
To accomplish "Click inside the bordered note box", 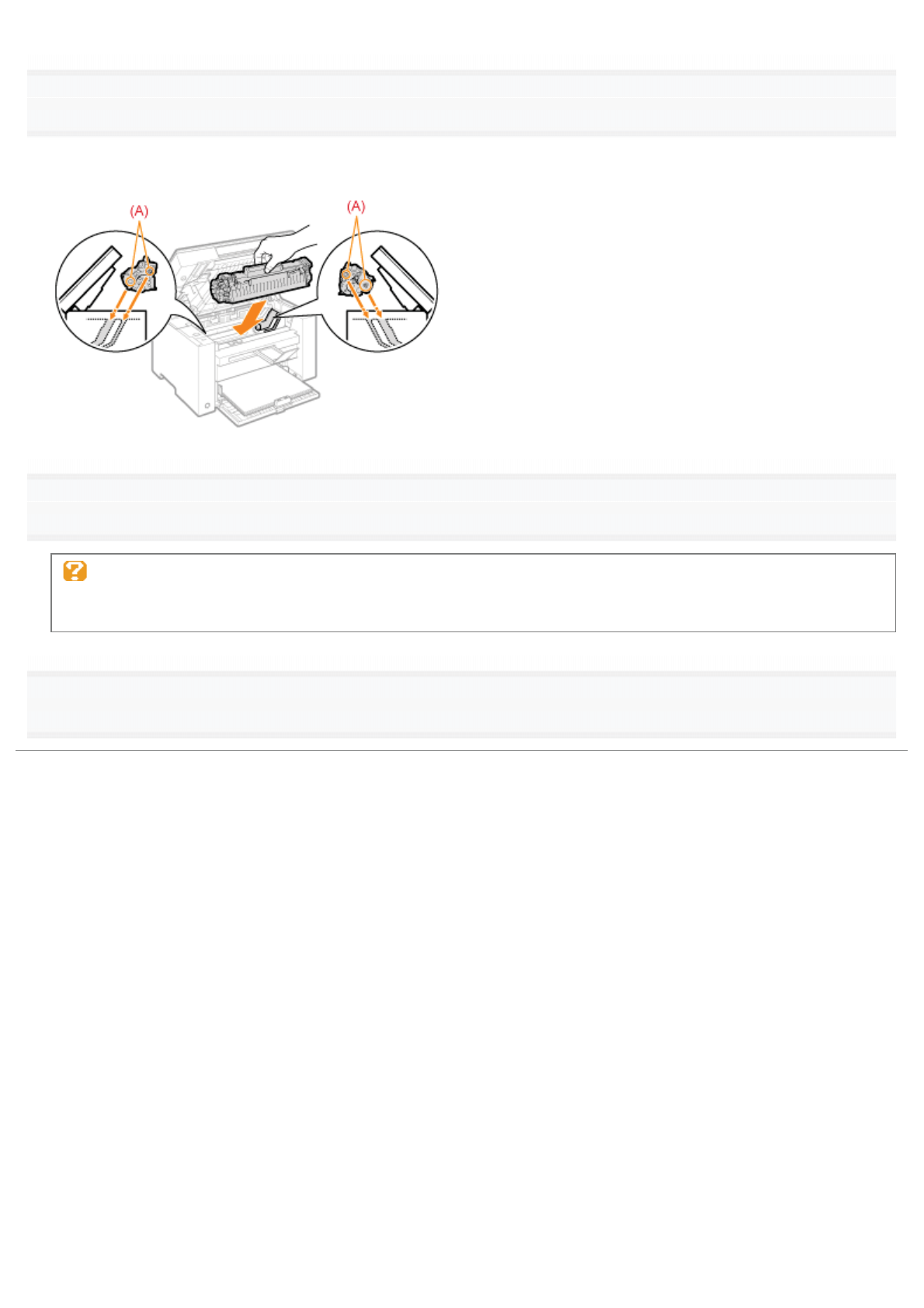I will coord(473,593).
